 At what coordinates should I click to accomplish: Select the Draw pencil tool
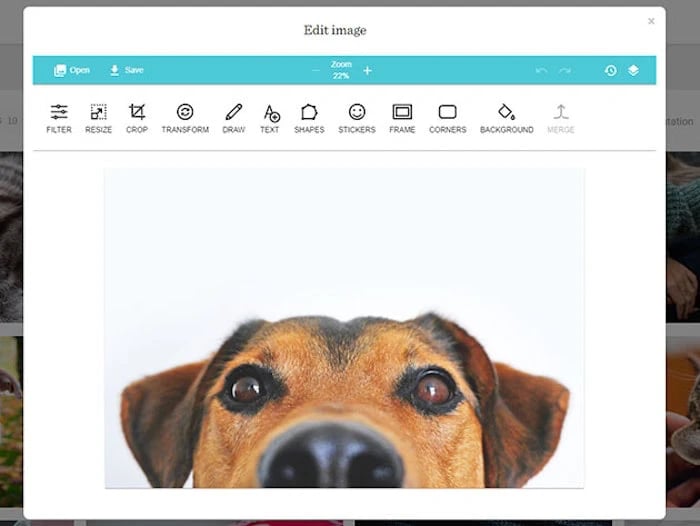tap(233, 118)
